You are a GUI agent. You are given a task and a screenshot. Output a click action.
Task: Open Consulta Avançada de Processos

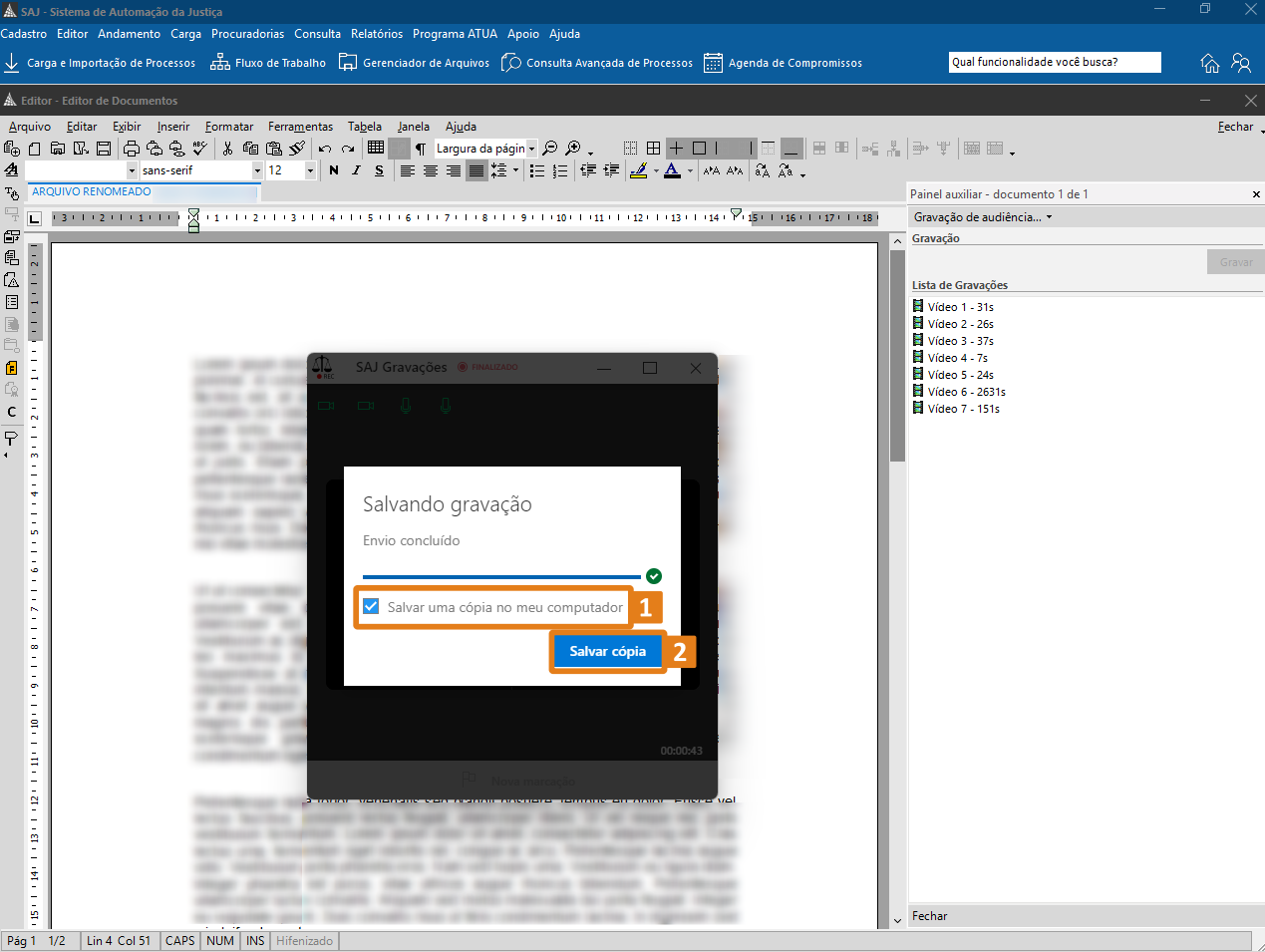597,63
